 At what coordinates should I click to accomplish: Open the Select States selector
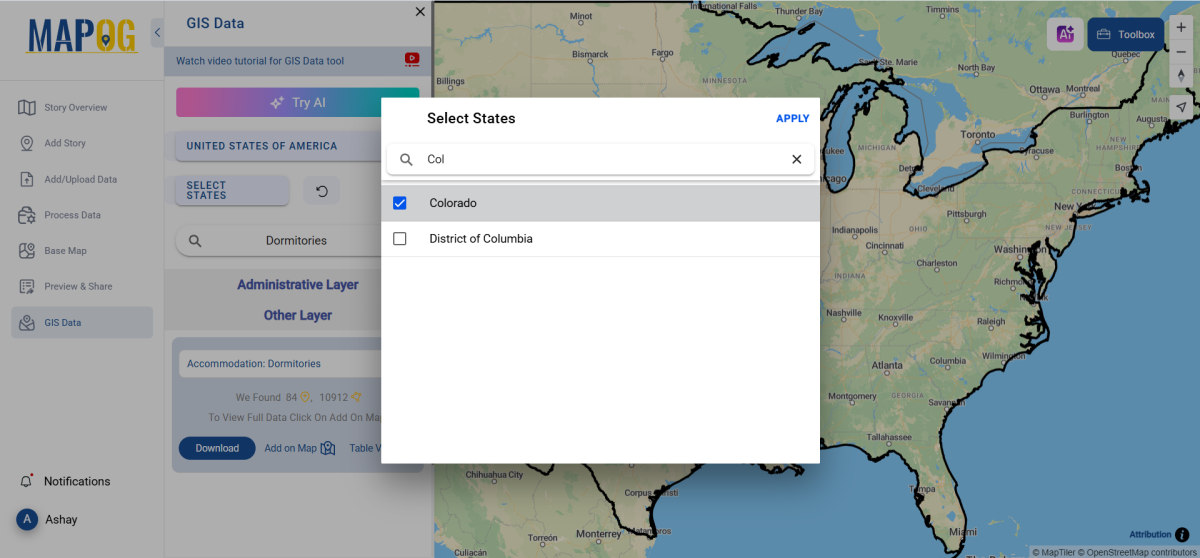(232, 191)
